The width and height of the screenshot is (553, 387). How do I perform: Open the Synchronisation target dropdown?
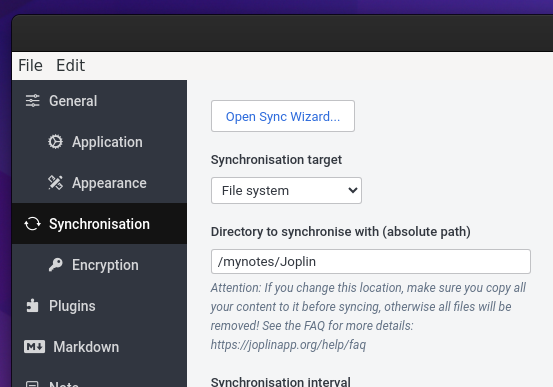[x=286, y=191]
